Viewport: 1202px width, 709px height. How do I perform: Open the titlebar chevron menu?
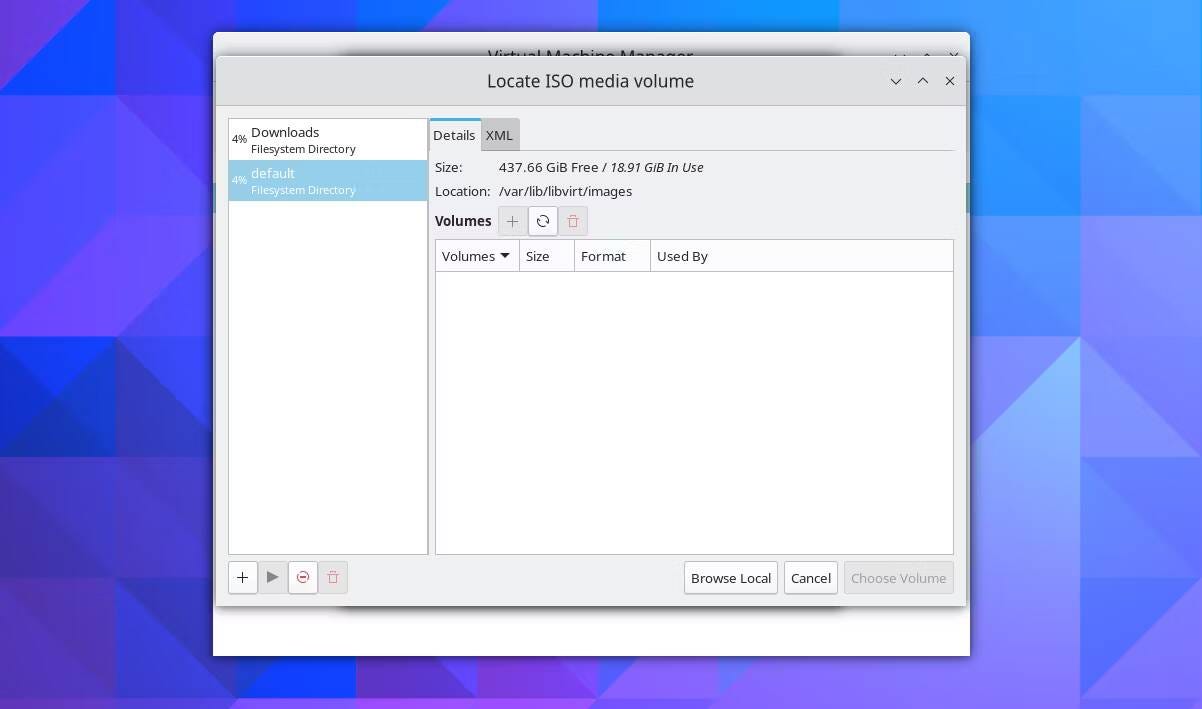pyautogui.click(x=895, y=81)
